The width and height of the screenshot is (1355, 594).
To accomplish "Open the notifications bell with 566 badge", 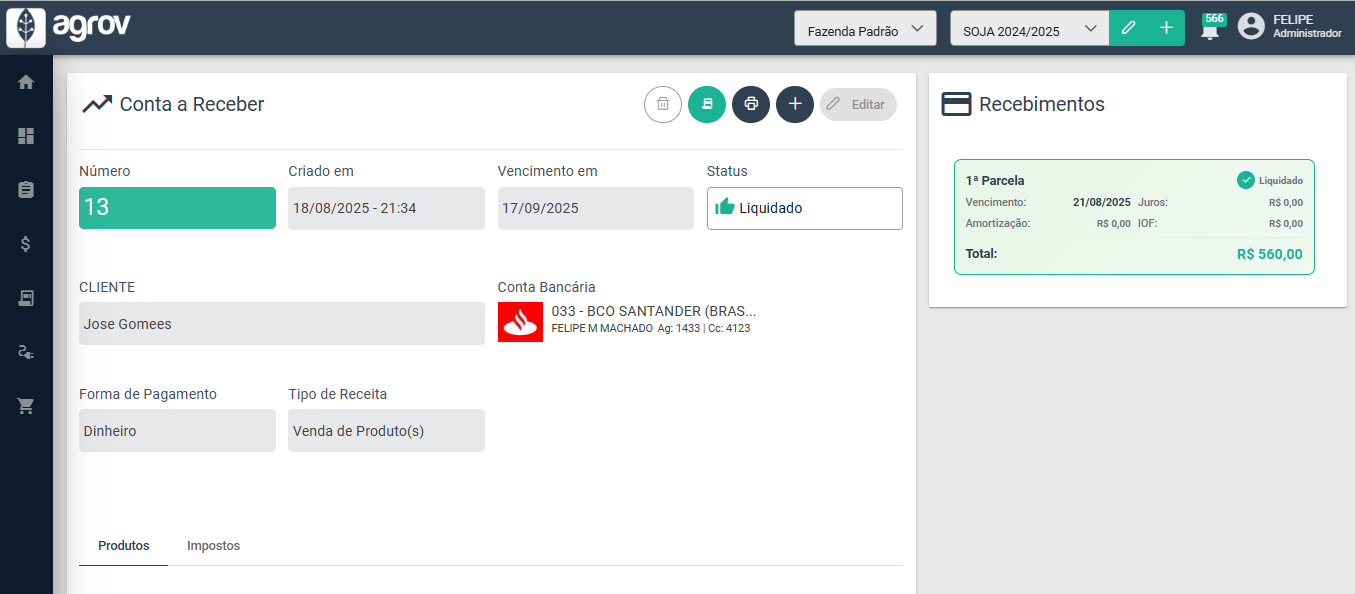I will coord(1210,29).
